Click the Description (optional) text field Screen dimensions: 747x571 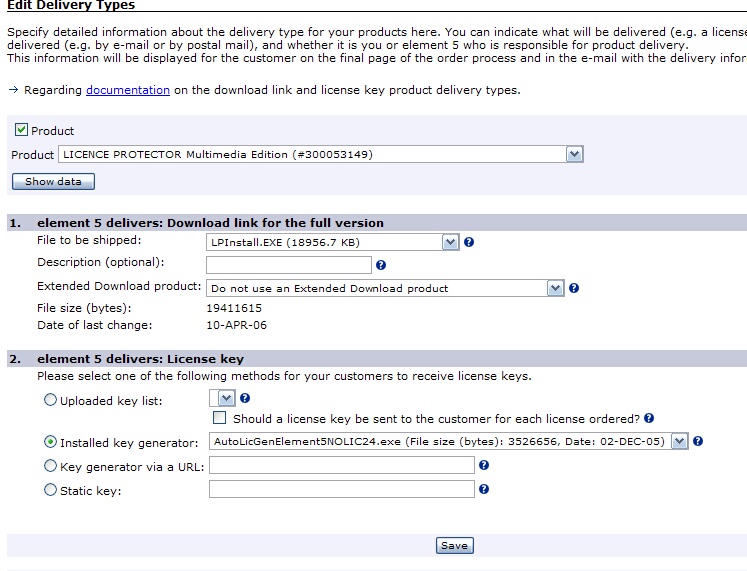pos(288,265)
